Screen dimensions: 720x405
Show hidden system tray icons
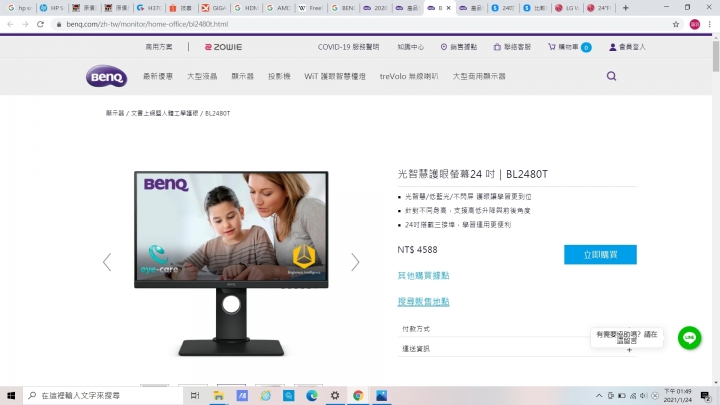click(x=599, y=396)
